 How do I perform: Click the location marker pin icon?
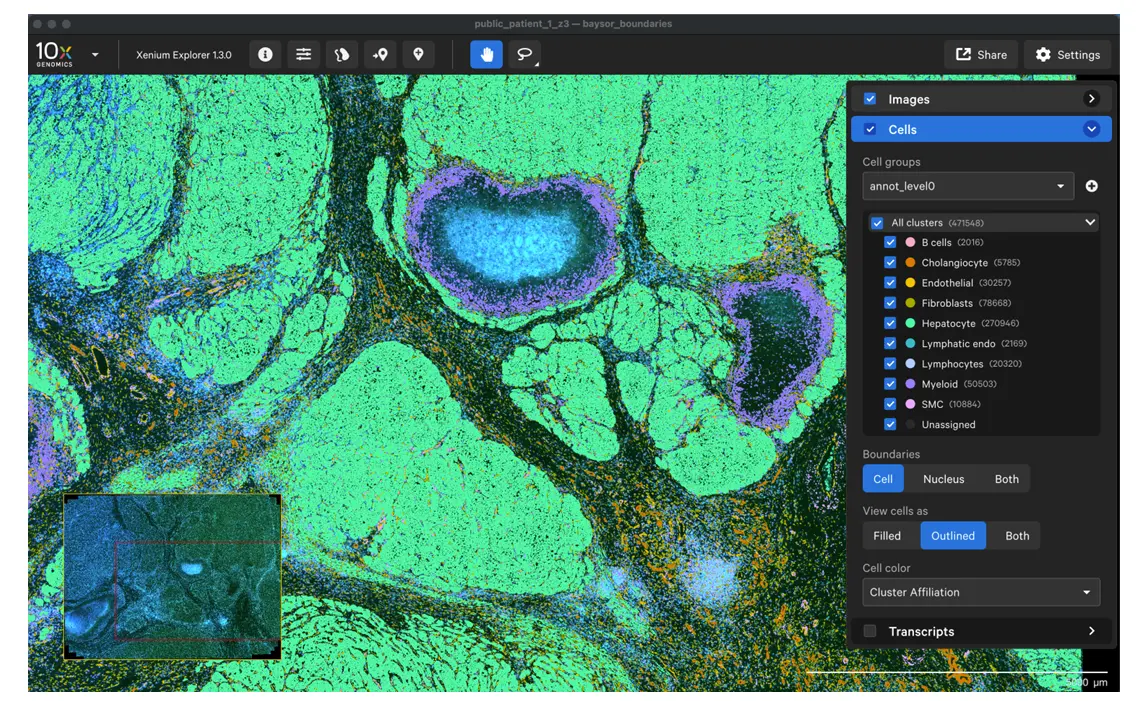(418, 54)
